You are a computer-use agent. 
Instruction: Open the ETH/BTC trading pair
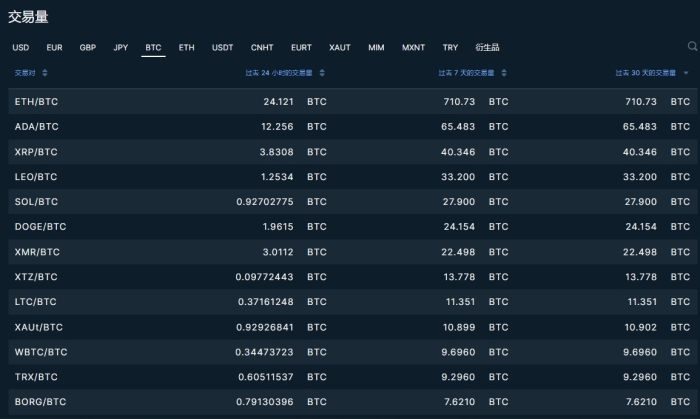tap(36, 102)
